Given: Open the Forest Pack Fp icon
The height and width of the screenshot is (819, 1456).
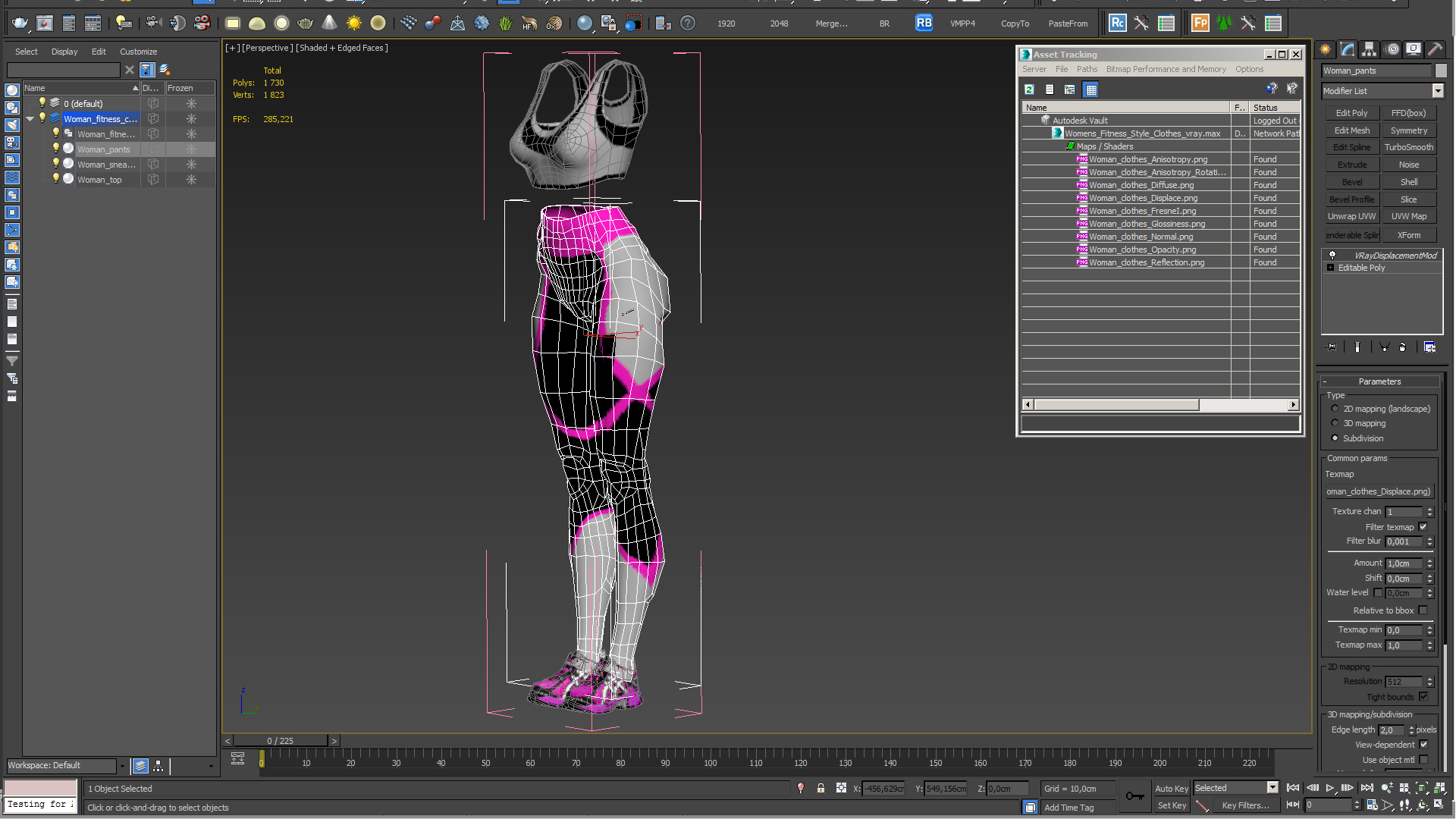Looking at the screenshot, I should click(x=1200, y=24).
